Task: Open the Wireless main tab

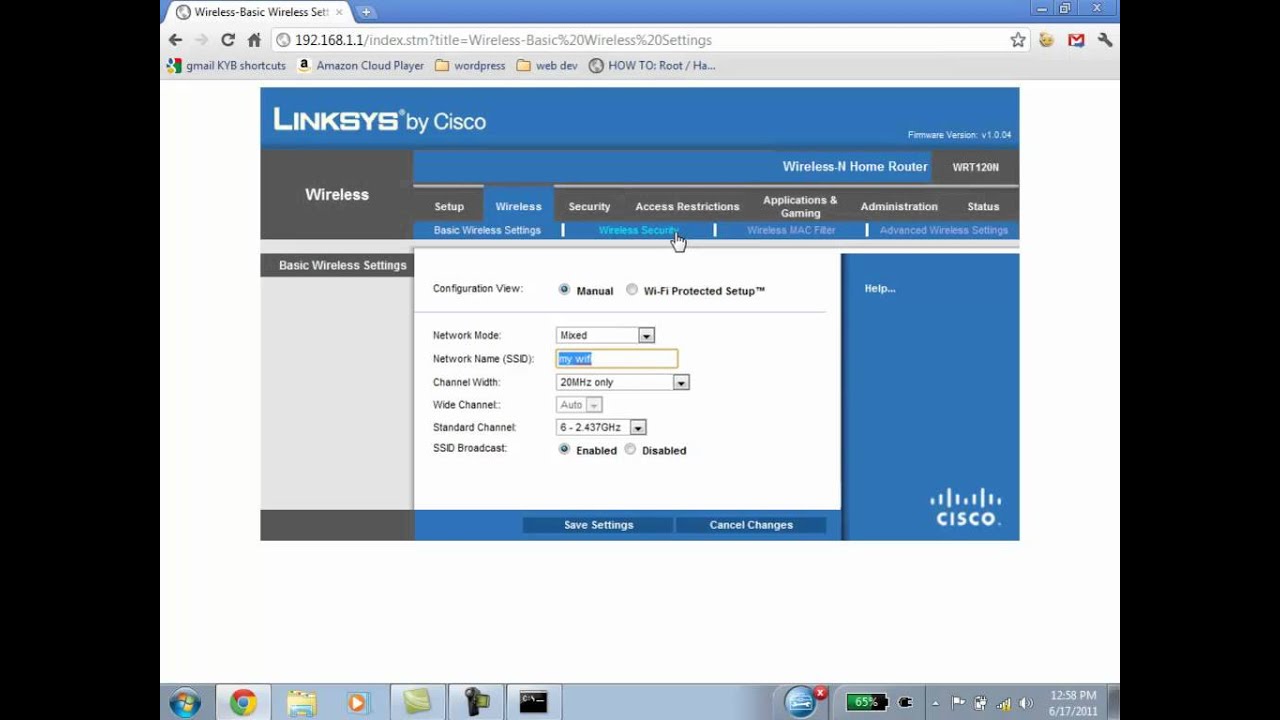Action: click(518, 206)
